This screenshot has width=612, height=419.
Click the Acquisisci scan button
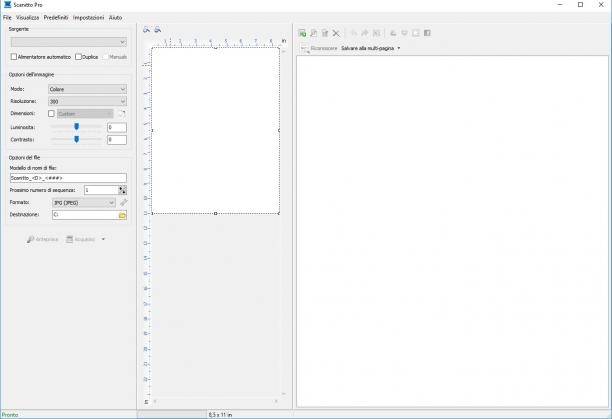80,239
